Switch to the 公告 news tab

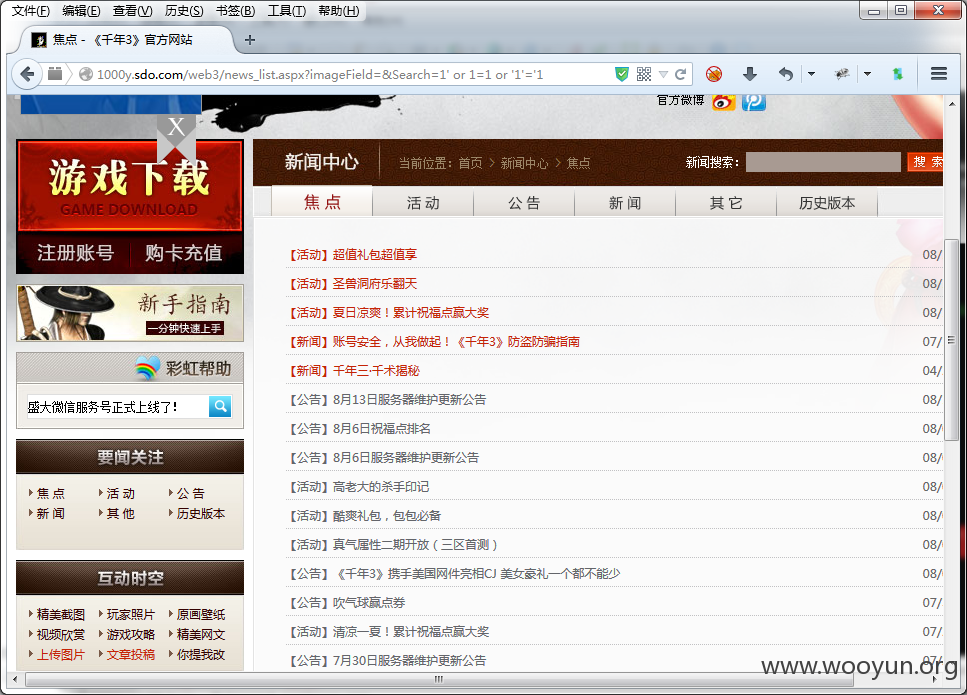click(x=524, y=203)
